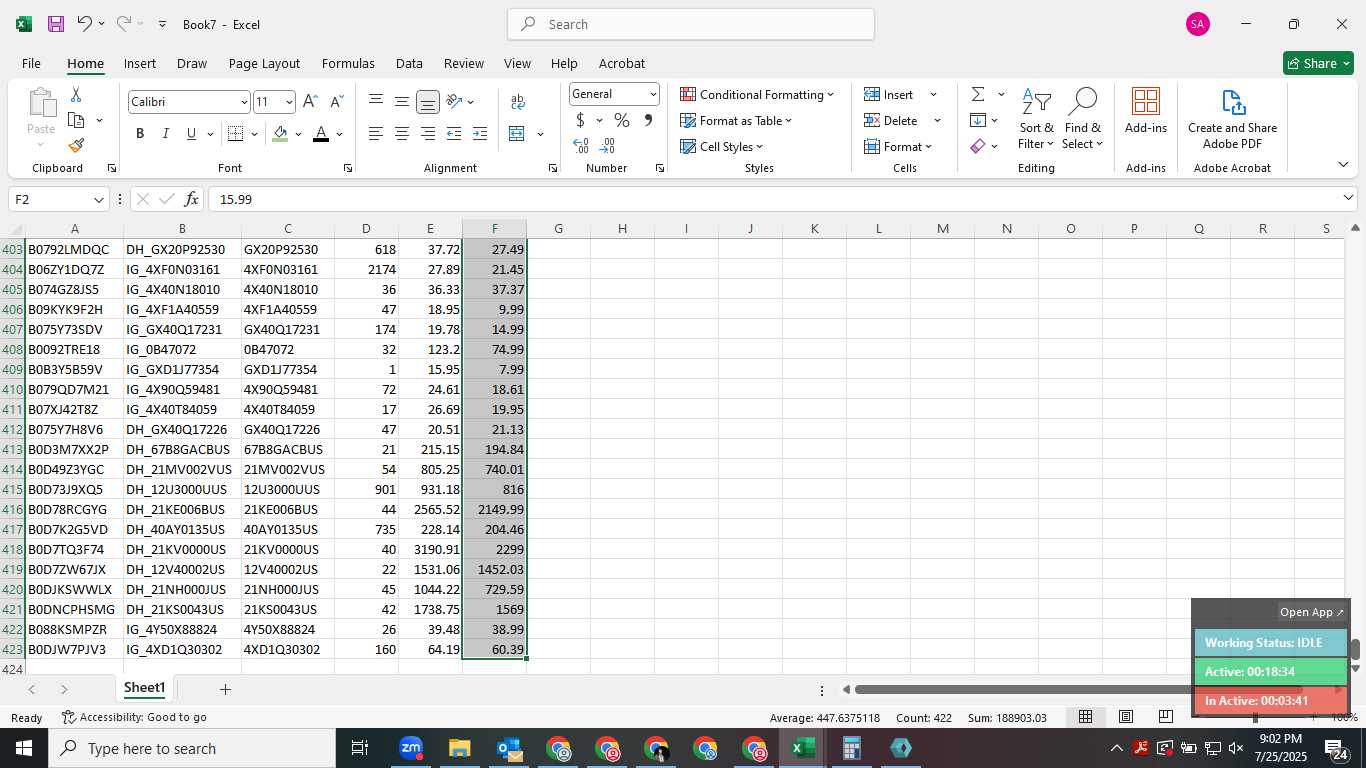Align text to the left

[376, 134]
